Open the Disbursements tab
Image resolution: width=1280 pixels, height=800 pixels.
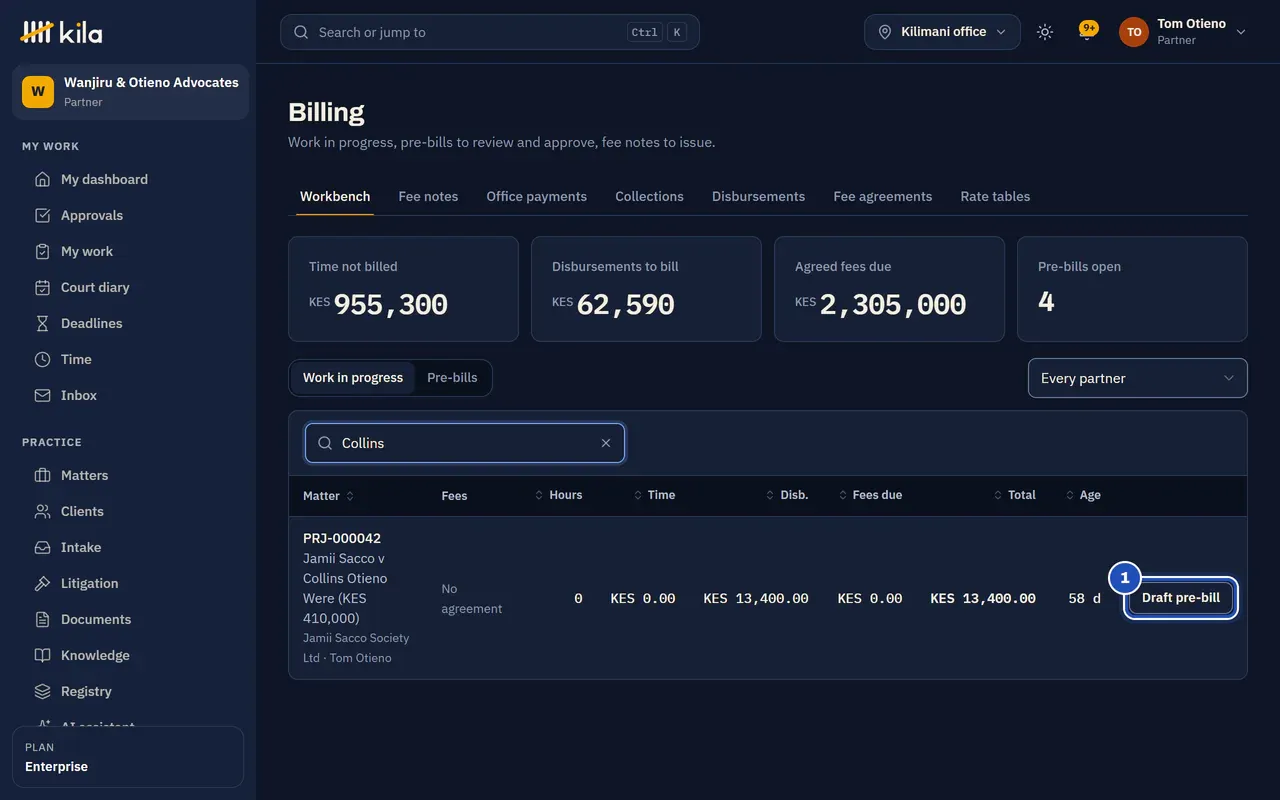click(758, 197)
